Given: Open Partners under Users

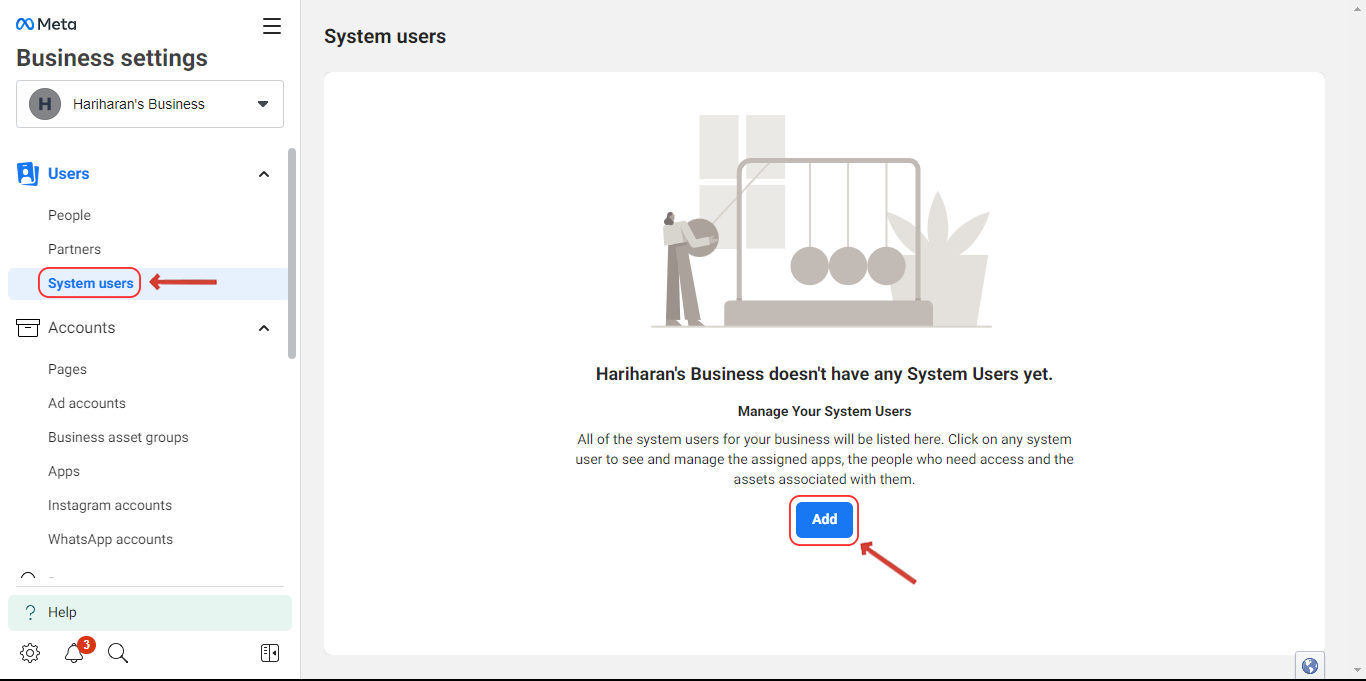Looking at the screenshot, I should tap(74, 249).
